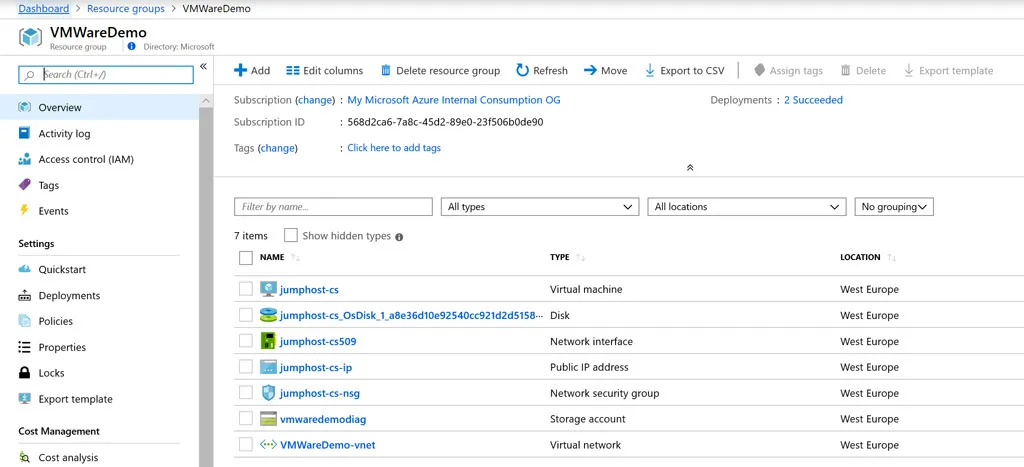
Task: Click the vmwaredemodiag storage account icon
Action: (x=268, y=419)
